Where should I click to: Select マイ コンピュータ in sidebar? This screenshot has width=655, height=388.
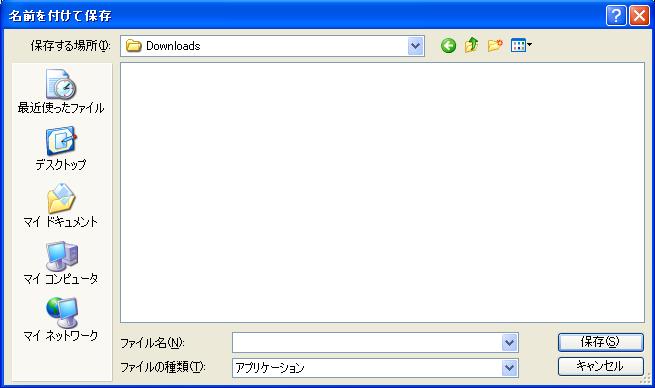click(x=61, y=262)
